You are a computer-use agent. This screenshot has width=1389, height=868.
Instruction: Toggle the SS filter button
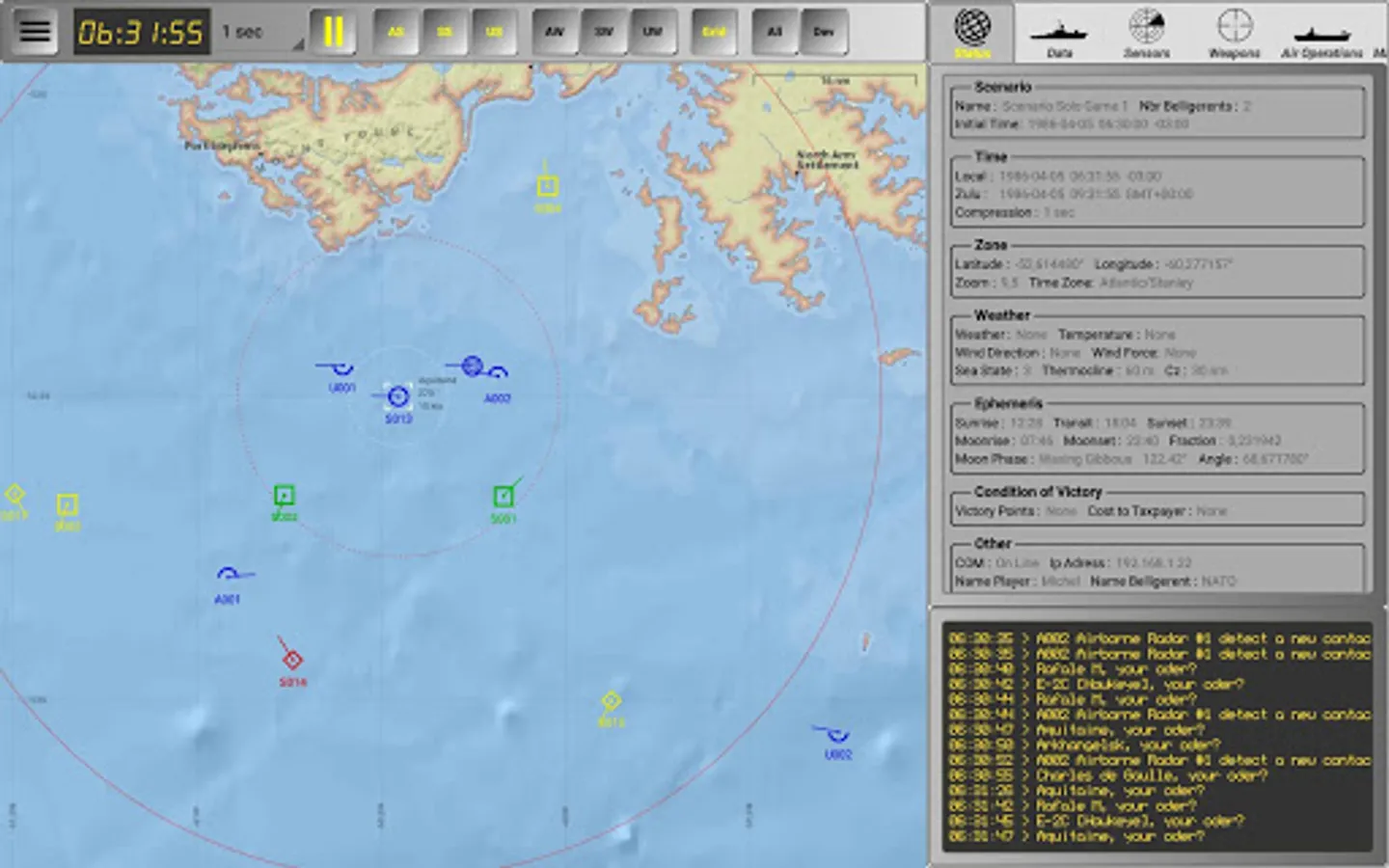pyautogui.click(x=445, y=32)
